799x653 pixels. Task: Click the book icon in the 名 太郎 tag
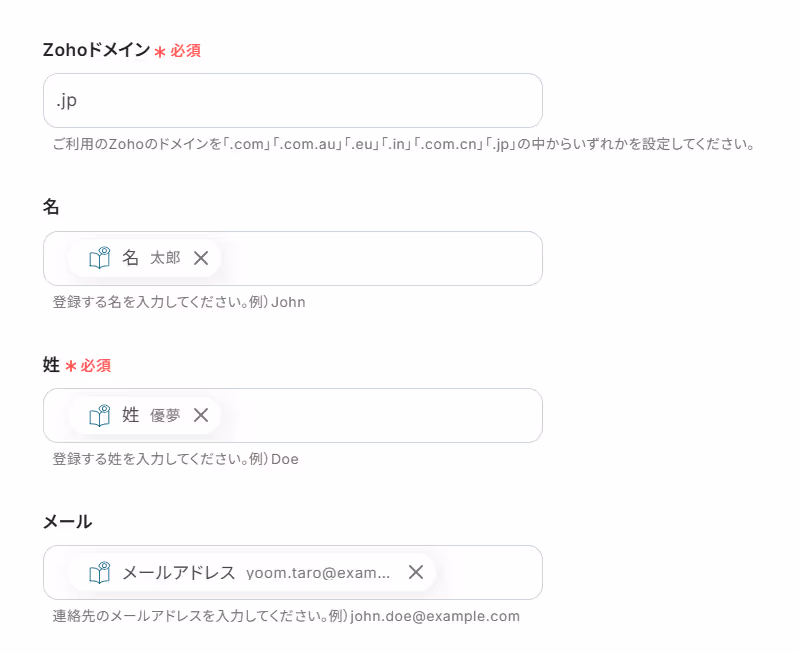pos(99,258)
